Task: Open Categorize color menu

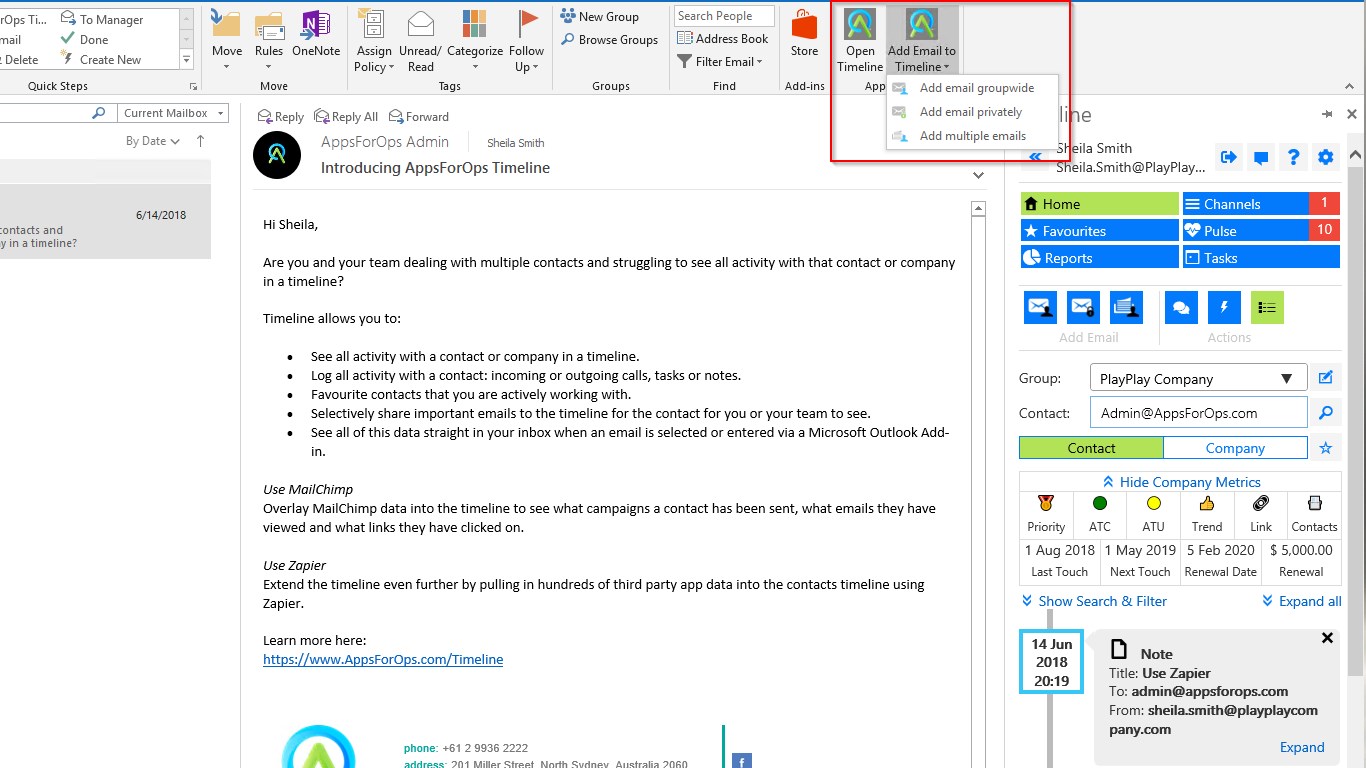Action: coord(475,41)
